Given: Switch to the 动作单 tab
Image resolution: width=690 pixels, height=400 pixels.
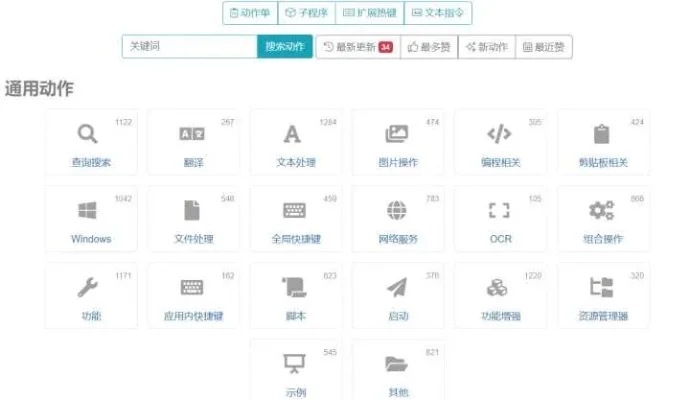Looking at the screenshot, I should tap(250, 13).
